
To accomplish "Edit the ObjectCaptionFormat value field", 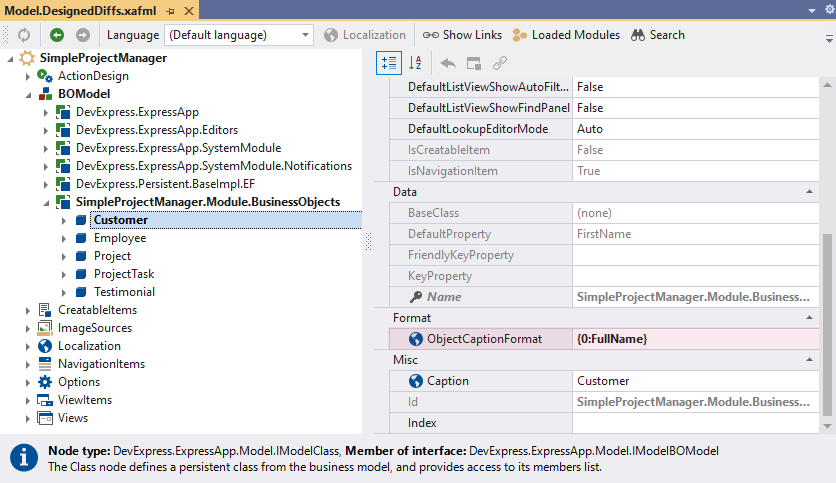I will coord(696,339).
